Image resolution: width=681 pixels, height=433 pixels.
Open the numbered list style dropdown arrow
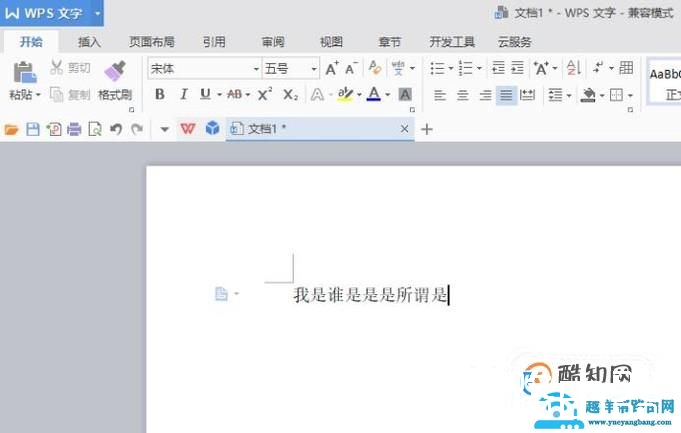coord(479,68)
